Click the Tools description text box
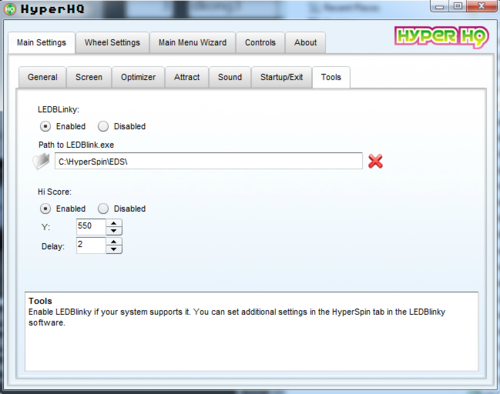 tap(252, 331)
